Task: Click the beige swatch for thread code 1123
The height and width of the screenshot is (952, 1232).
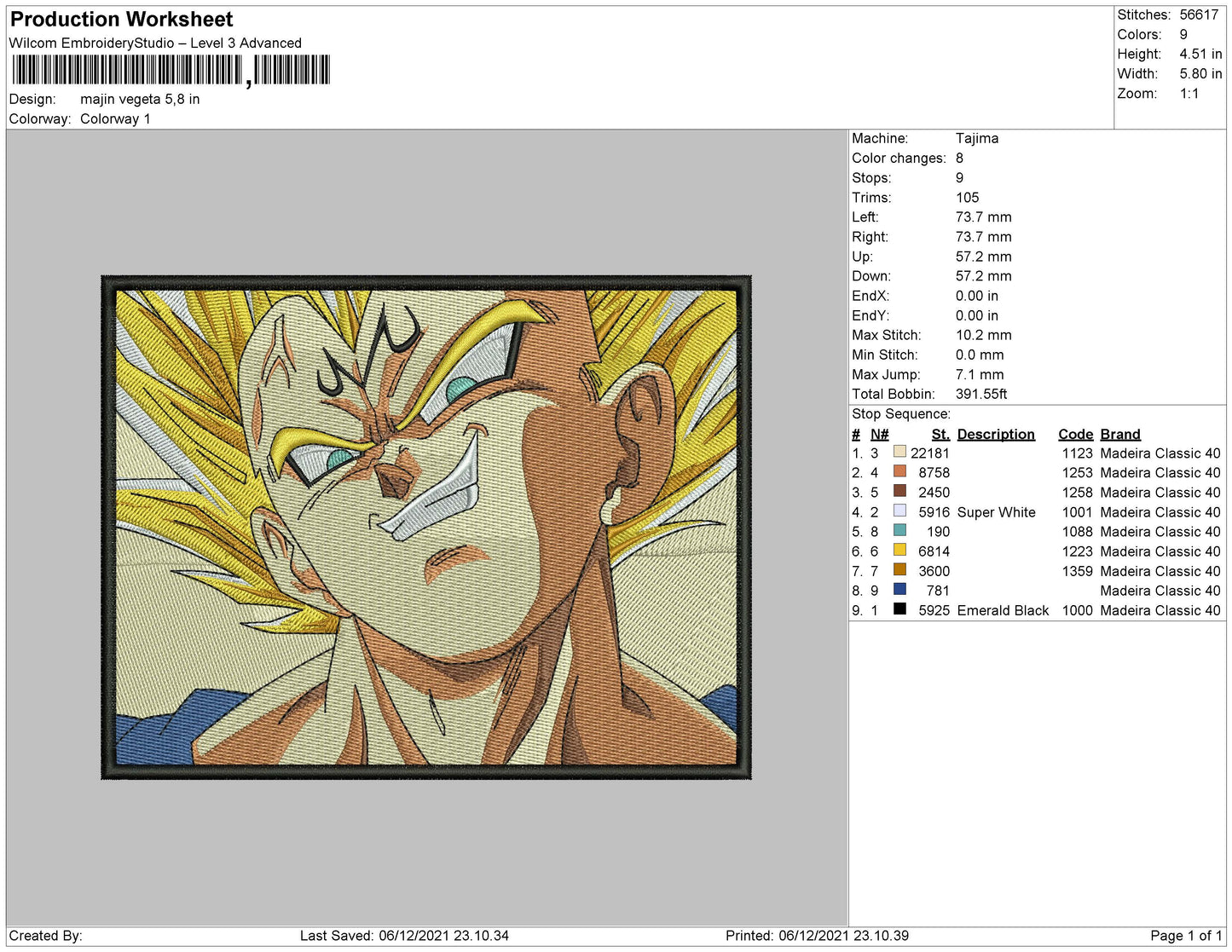Action: tap(899, 452)
